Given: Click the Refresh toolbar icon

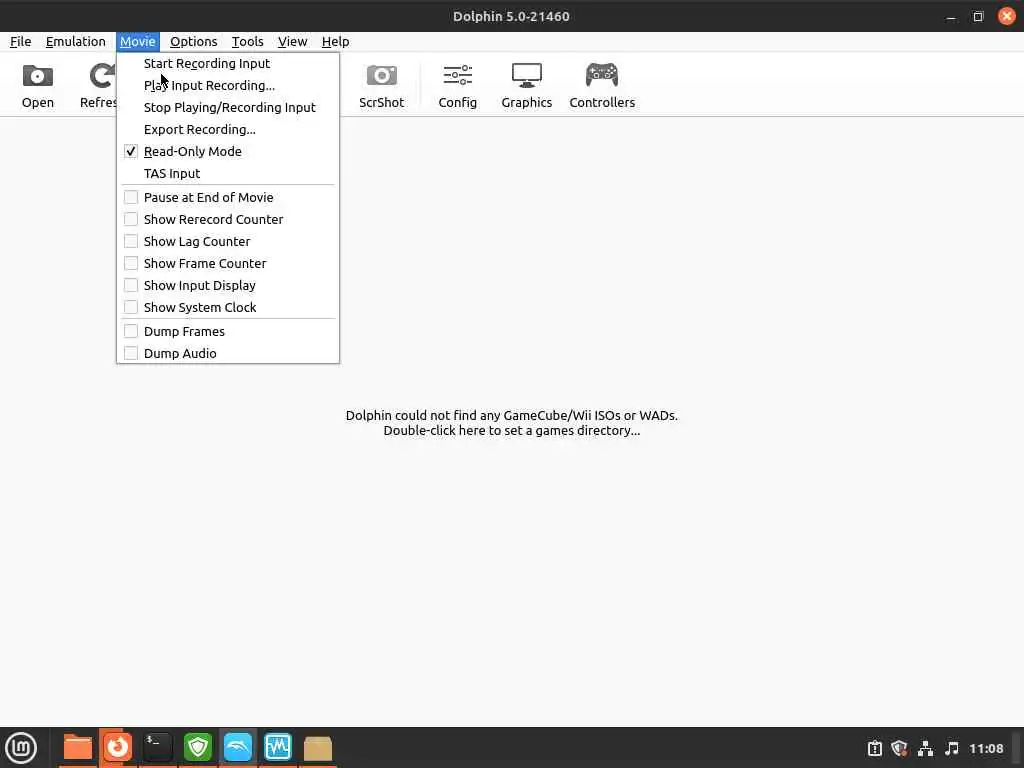Looking at the screenshot, I should click(x=99, y=85).
